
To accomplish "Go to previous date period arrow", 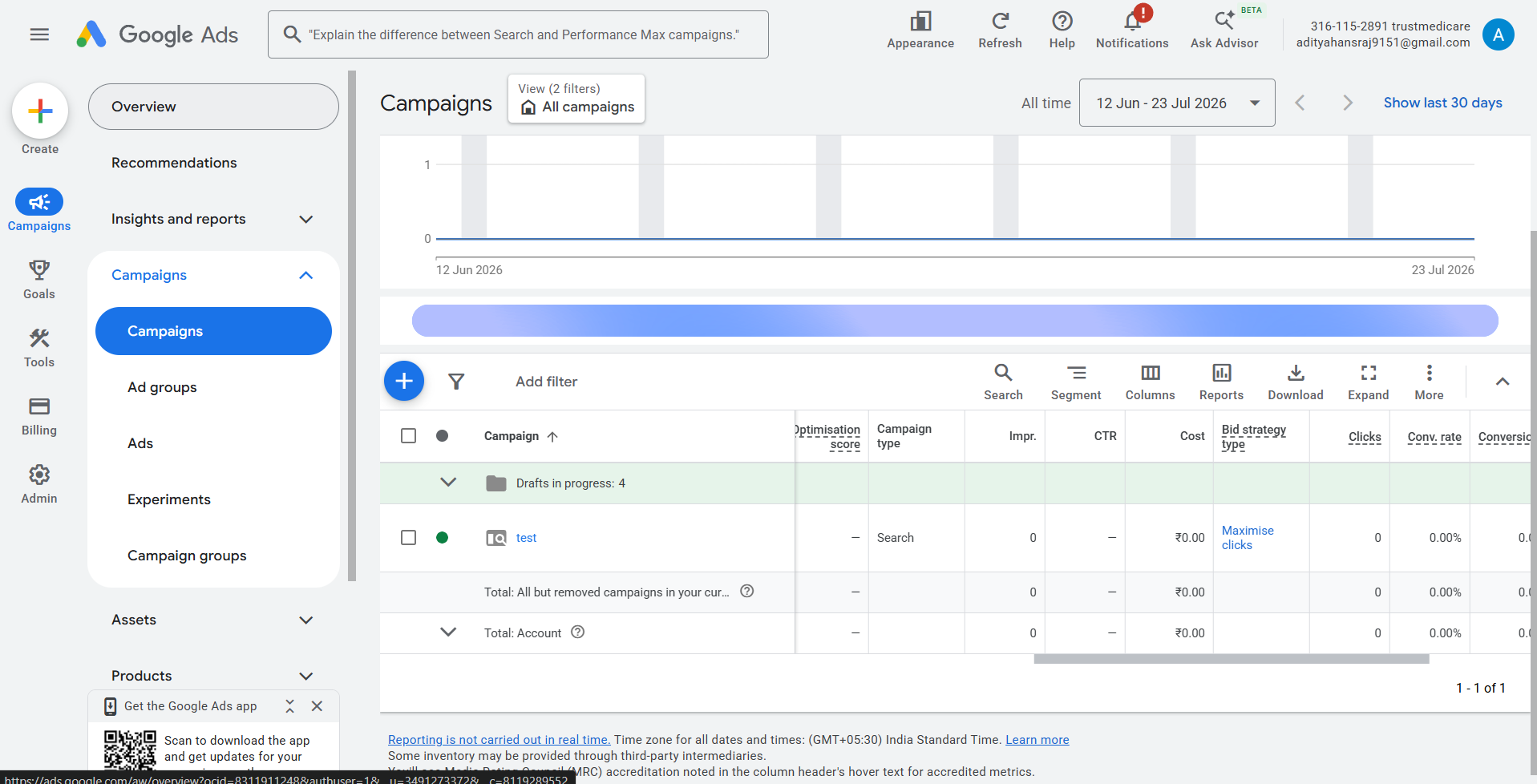I will pyautogui.click(x=1300, y=103).
